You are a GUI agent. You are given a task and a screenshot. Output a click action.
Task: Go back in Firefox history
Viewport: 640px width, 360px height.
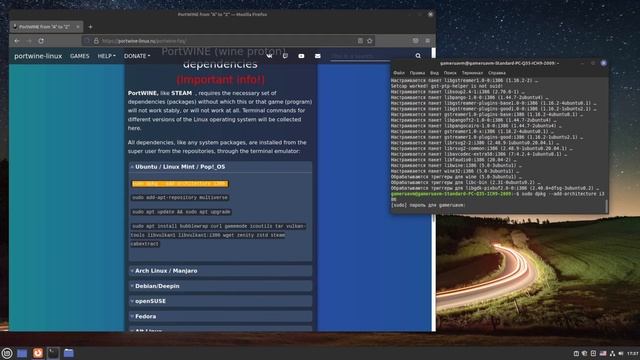coord(17,41)
